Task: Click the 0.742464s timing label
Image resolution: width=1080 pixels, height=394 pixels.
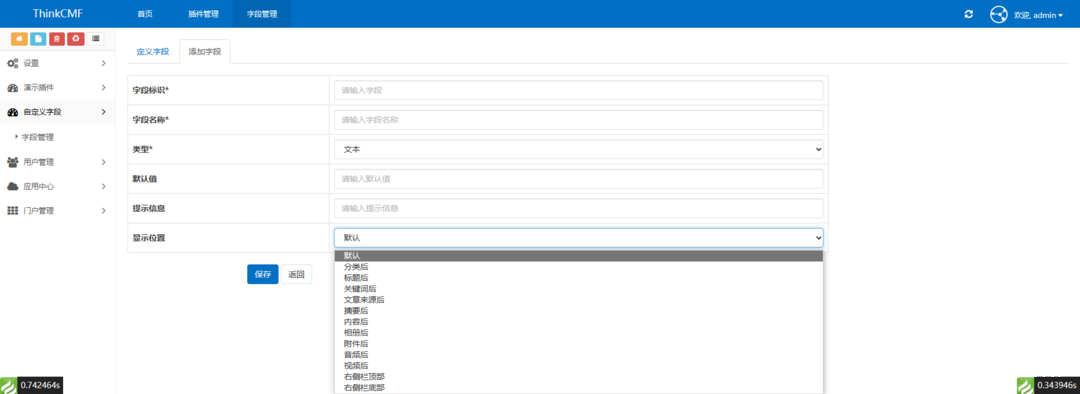Action: [40, 385]
